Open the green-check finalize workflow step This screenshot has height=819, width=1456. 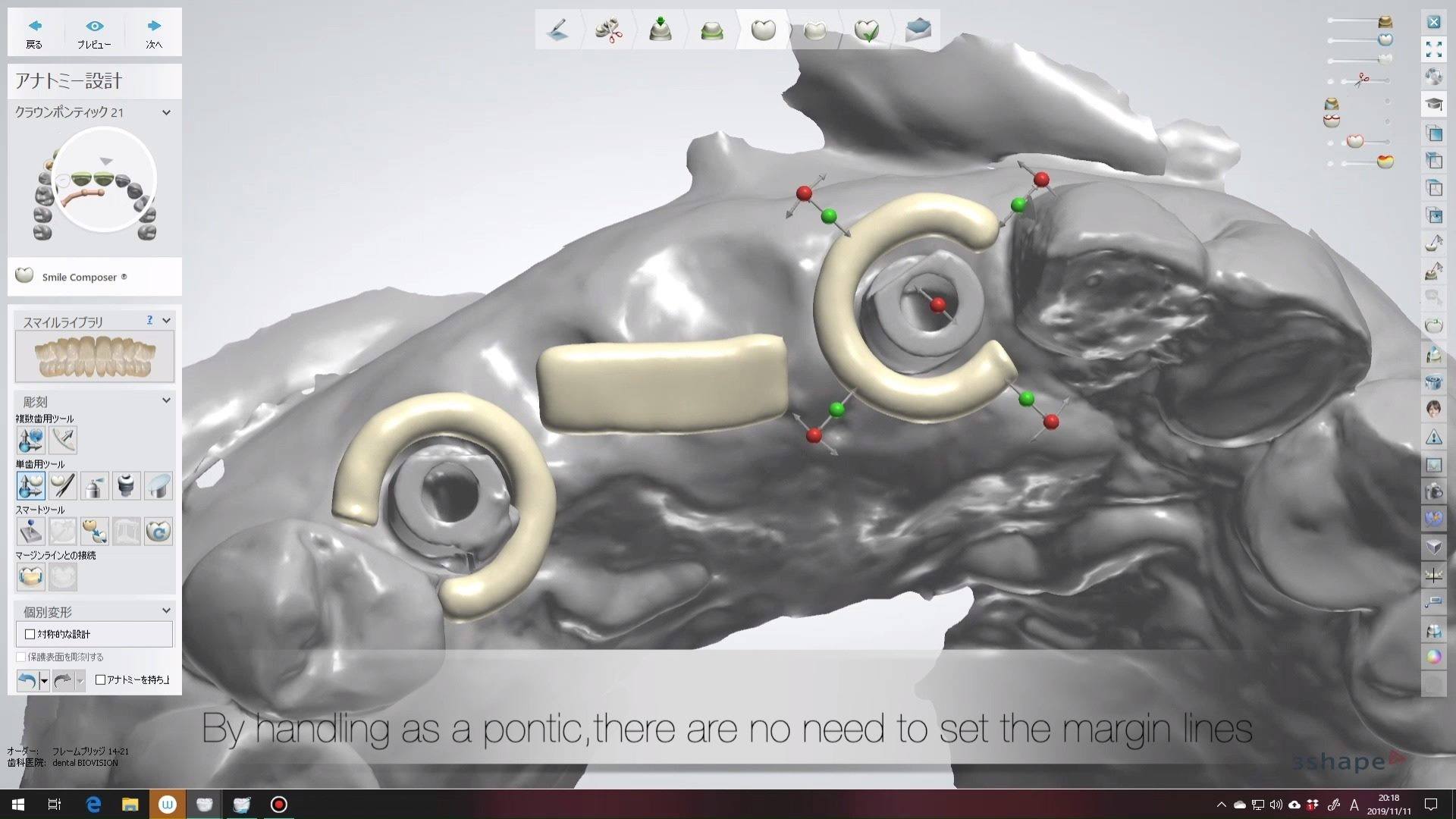[866, 30]
